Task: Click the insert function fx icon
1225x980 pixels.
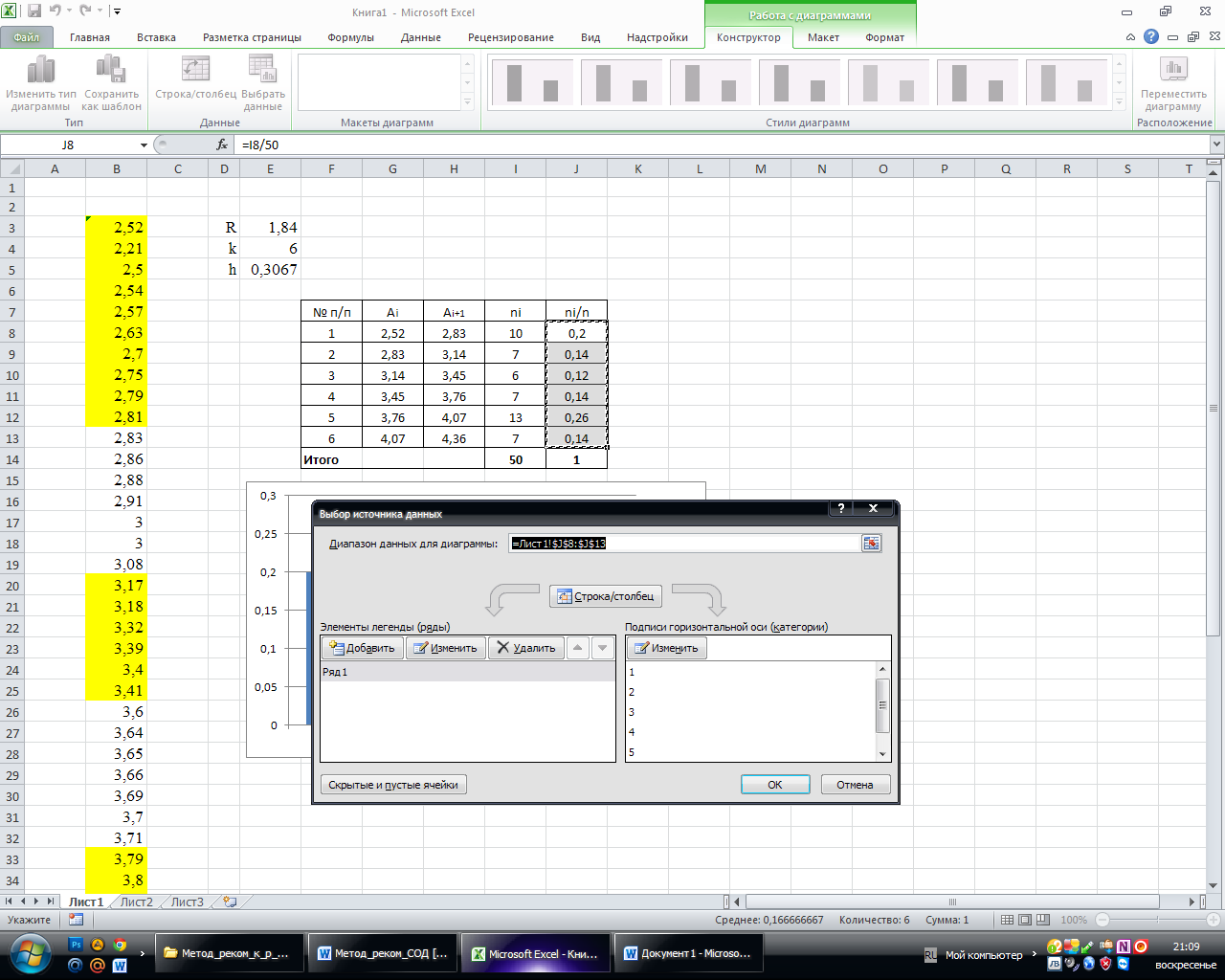Action: click(222, 145)
